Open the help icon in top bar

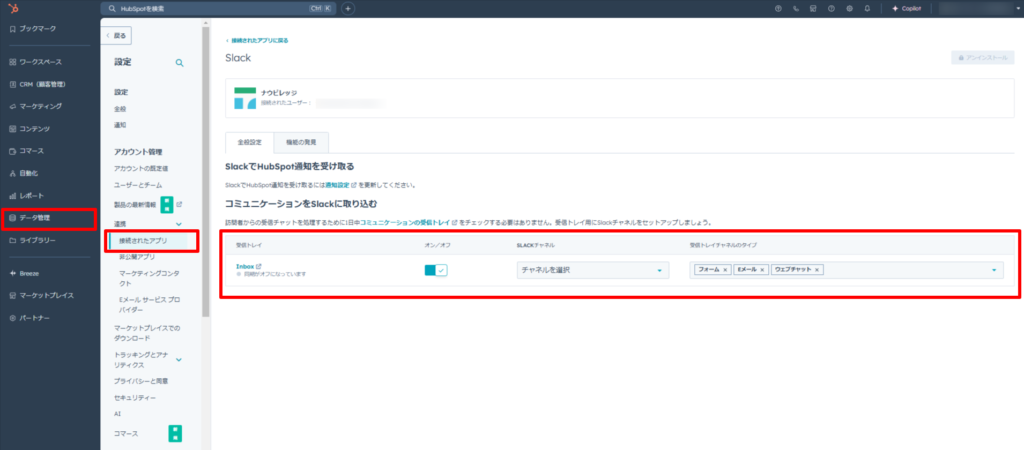tap(831, 8)
